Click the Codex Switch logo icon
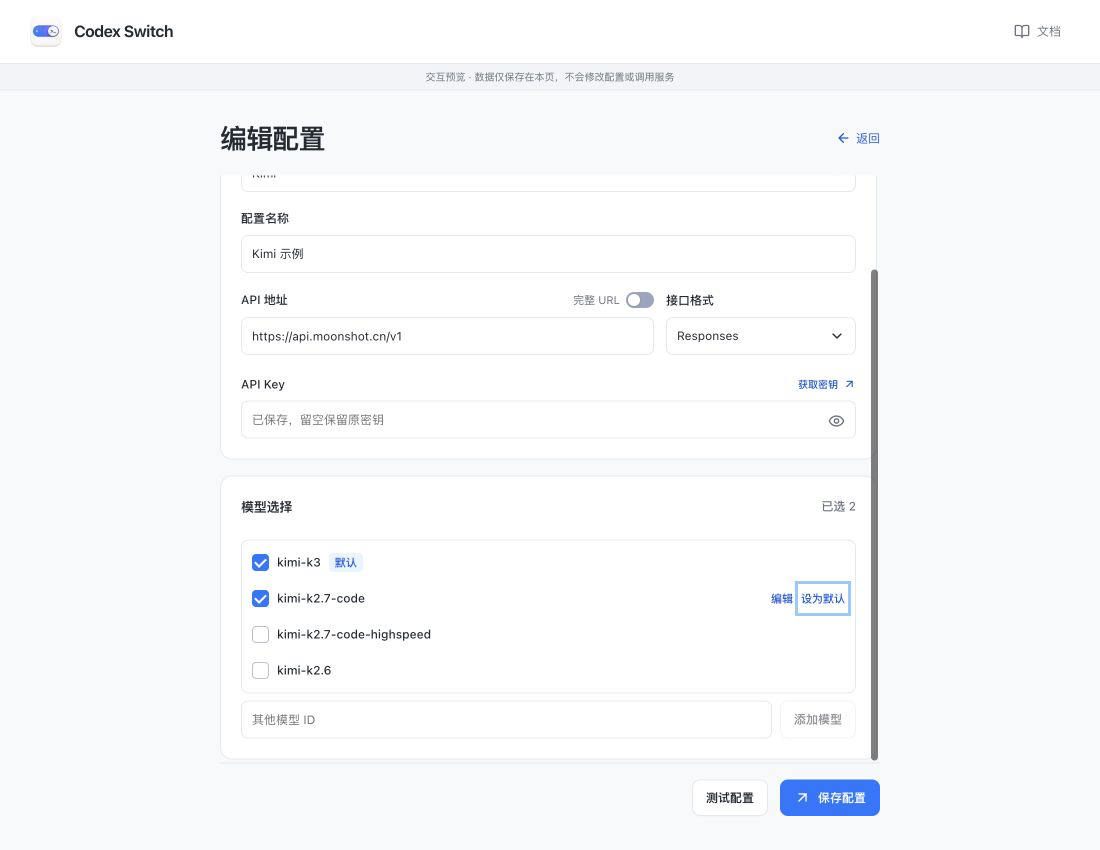The height and width of the screenshot is (850, 1100). 46,32
